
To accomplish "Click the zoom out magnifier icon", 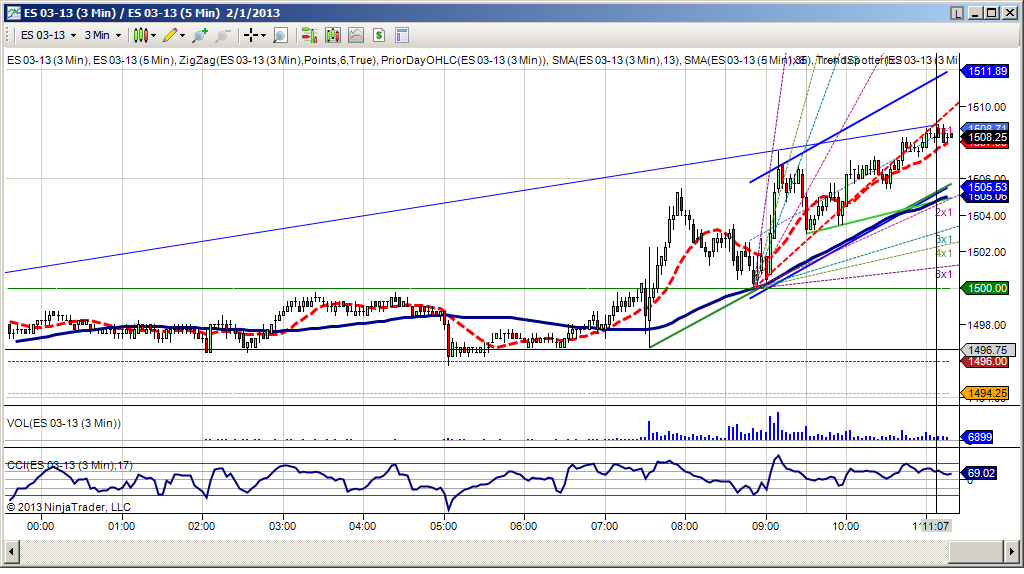I will point(223,35).
